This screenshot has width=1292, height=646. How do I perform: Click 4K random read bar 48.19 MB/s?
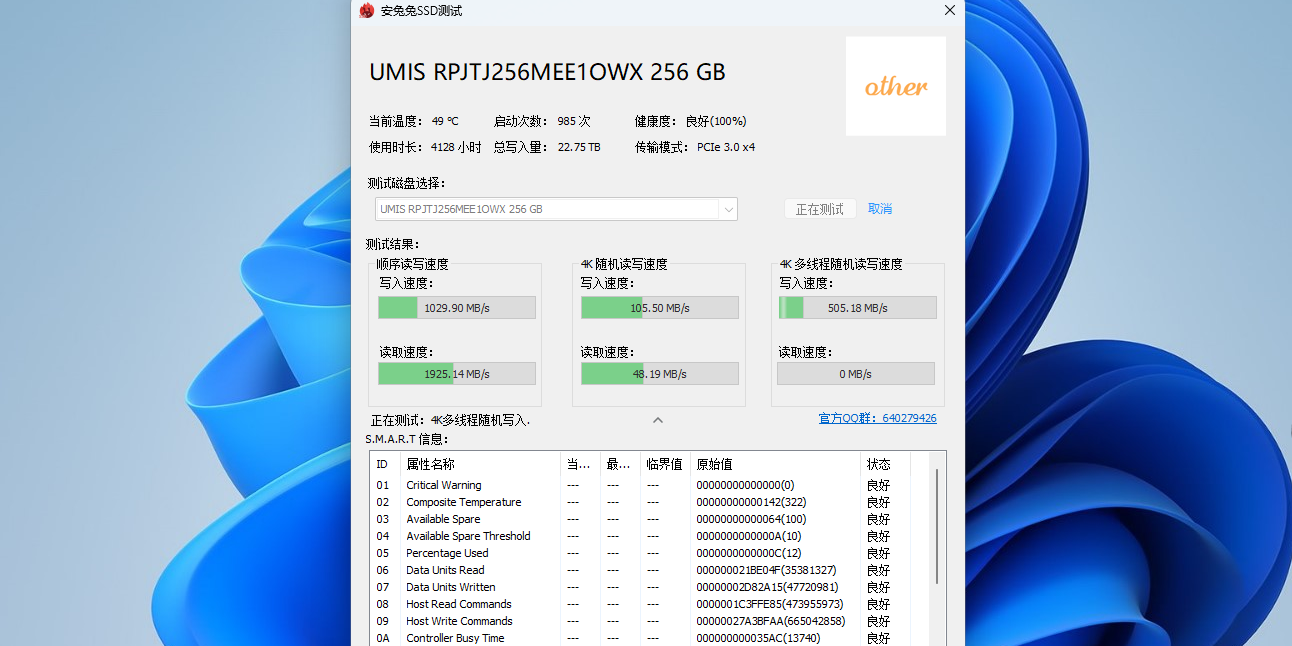660,374
